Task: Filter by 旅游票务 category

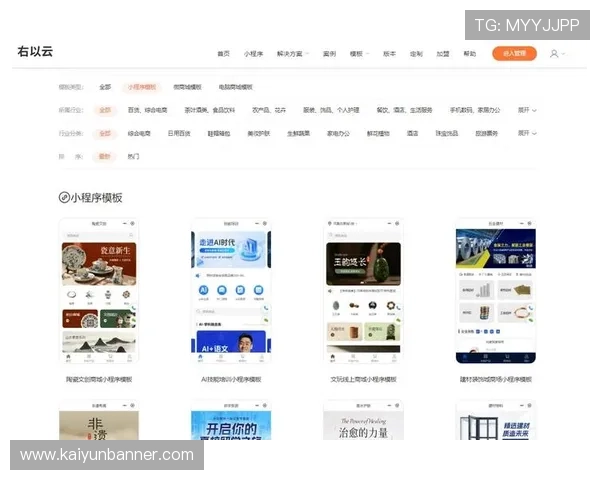Action: click(x=486, y=133)
